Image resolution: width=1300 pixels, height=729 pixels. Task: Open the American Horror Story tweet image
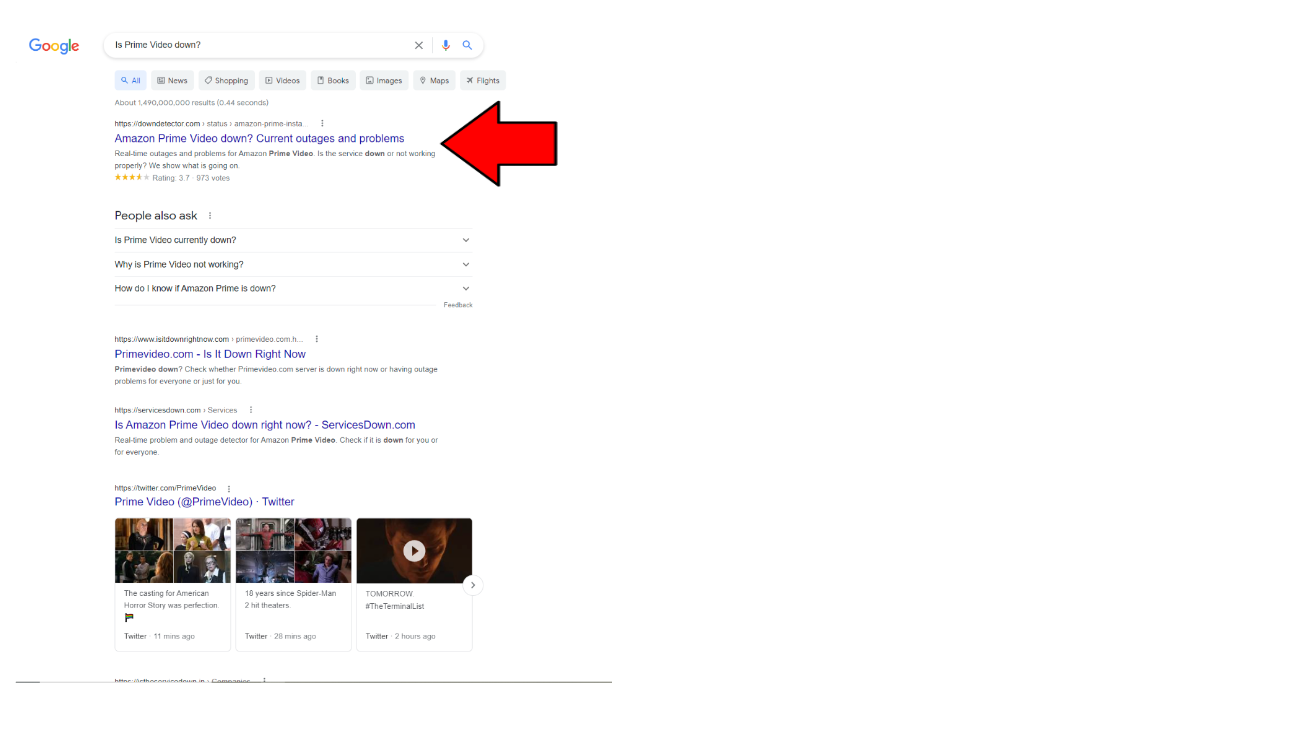(173, 550)
